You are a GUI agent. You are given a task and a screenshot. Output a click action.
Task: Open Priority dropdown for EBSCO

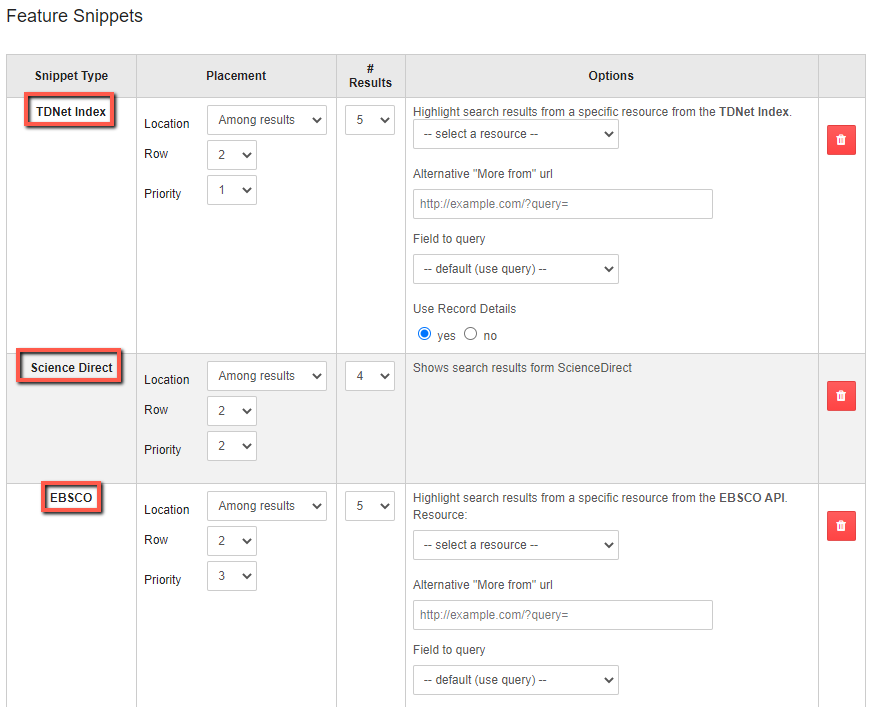click(232, 576)
